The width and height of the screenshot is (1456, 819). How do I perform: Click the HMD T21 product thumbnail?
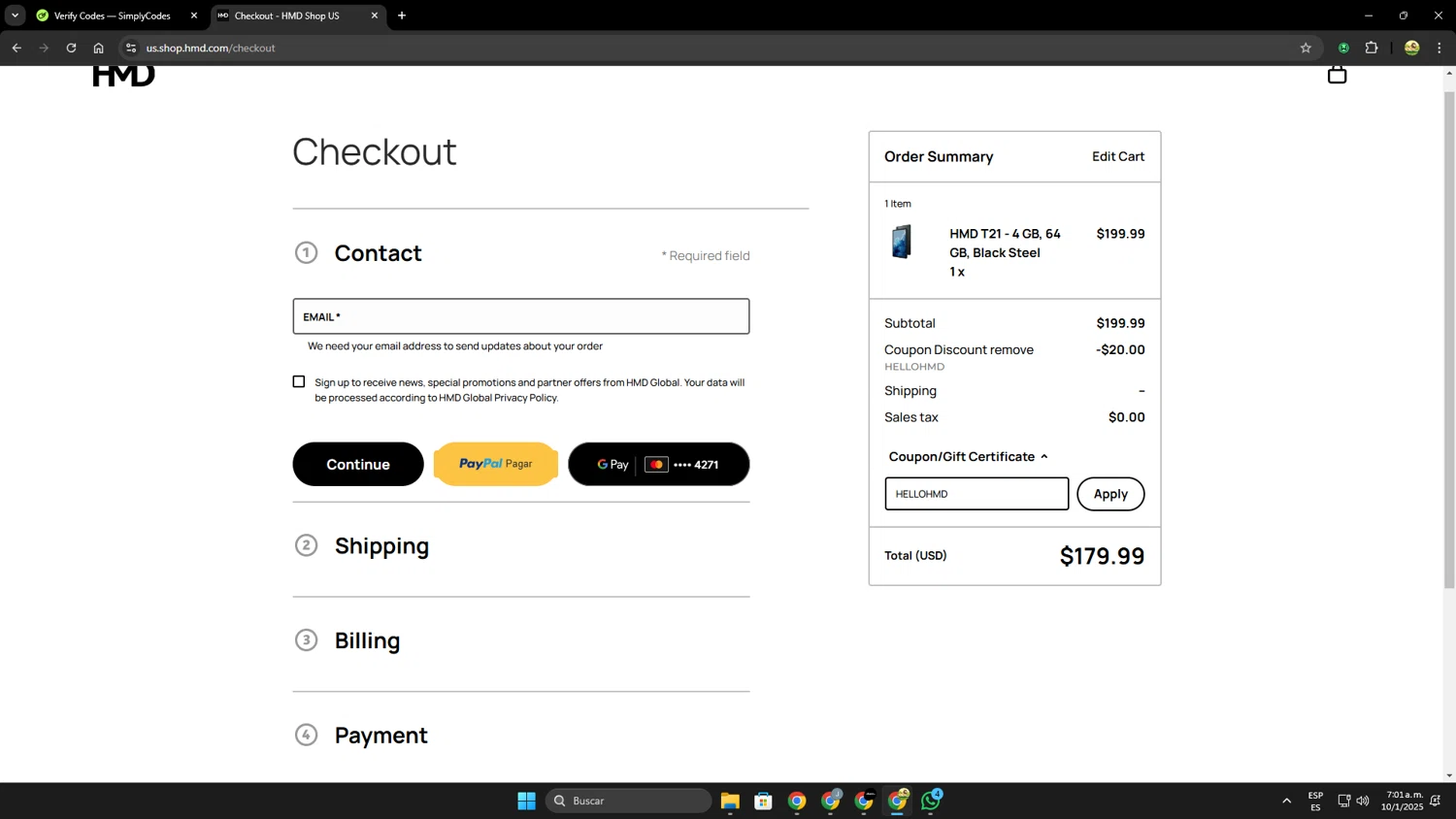(x=902, y=242)
